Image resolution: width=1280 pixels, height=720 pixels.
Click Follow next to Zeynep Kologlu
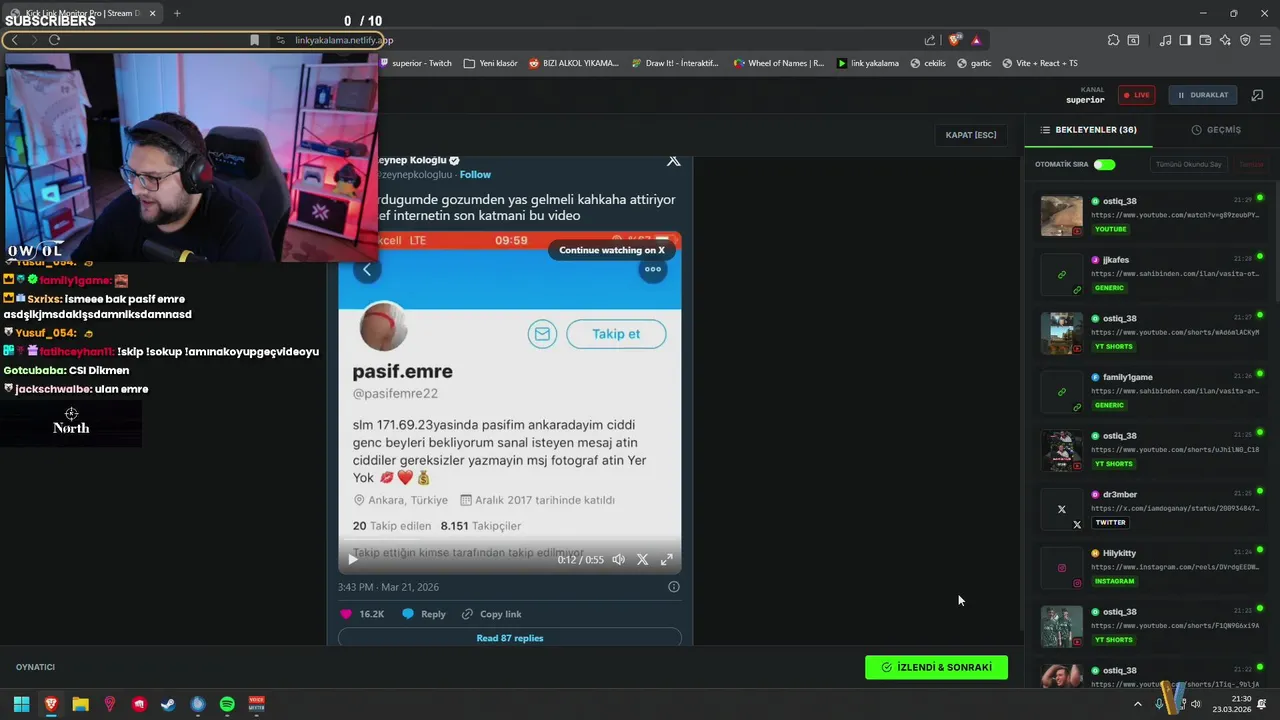tap(475, 175)
